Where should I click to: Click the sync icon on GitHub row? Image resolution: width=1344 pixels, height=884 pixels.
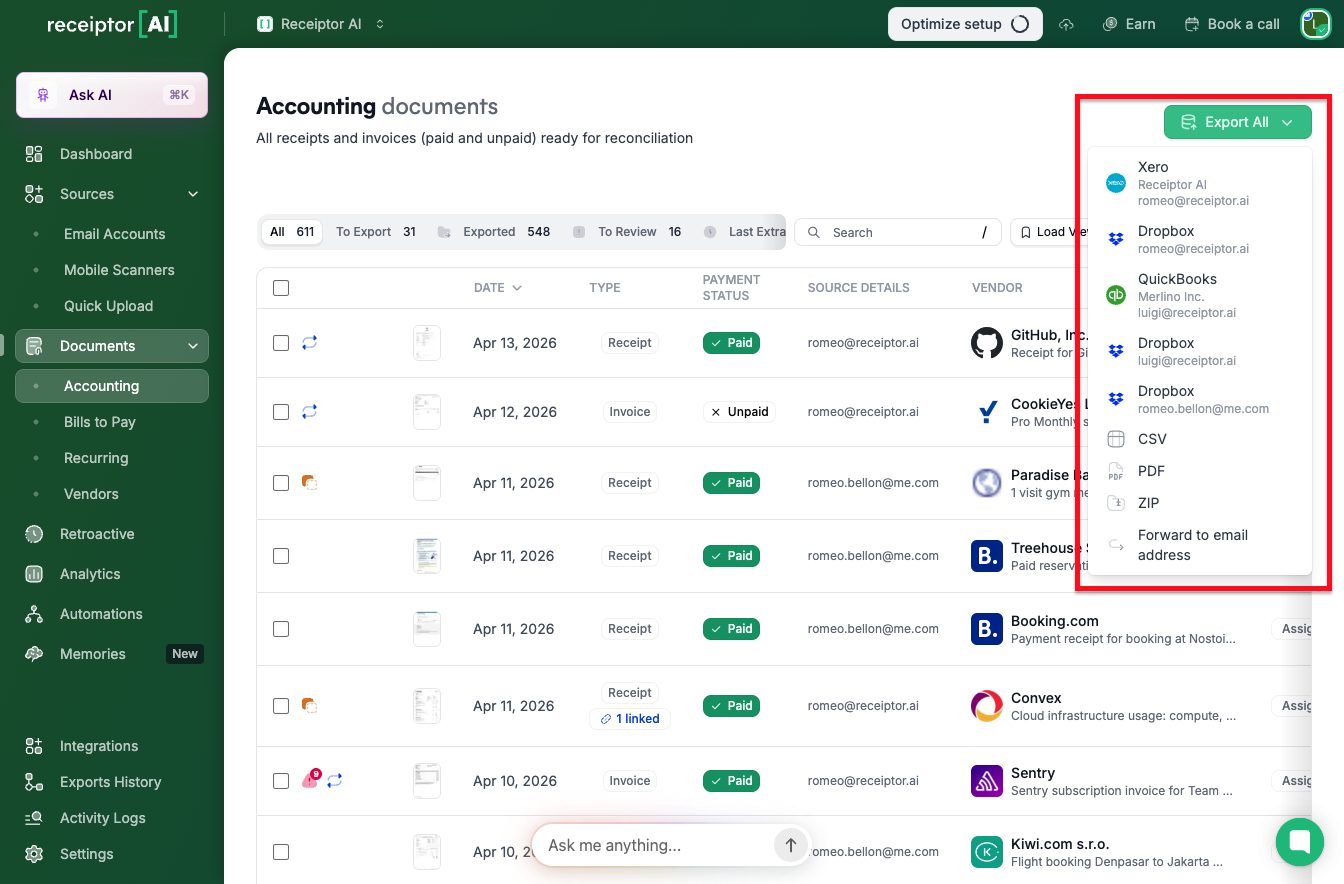click(309, 342)
